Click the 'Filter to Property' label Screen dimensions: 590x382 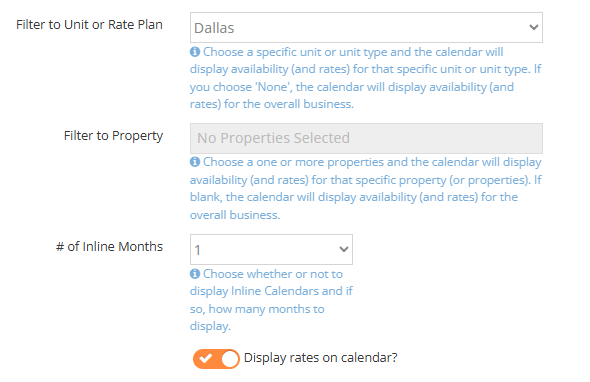click(x=113, y=136)
